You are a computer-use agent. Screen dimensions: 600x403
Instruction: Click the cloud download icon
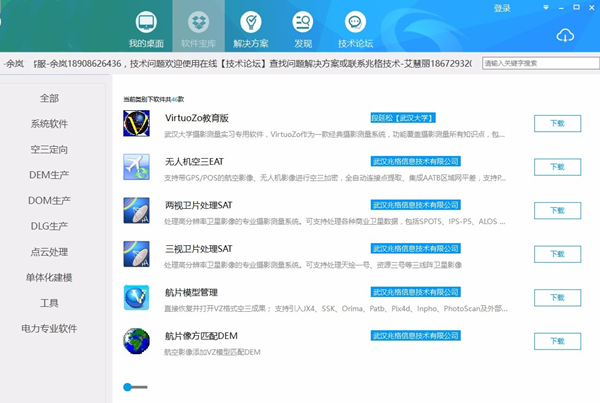click(566, 35)
